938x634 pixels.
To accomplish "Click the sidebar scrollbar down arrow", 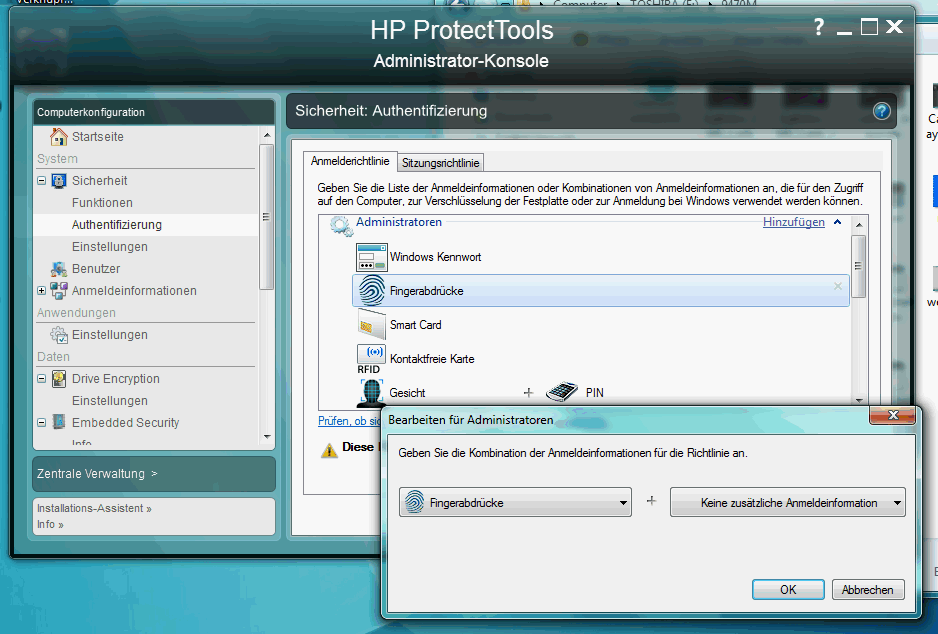I will (267, 437).
